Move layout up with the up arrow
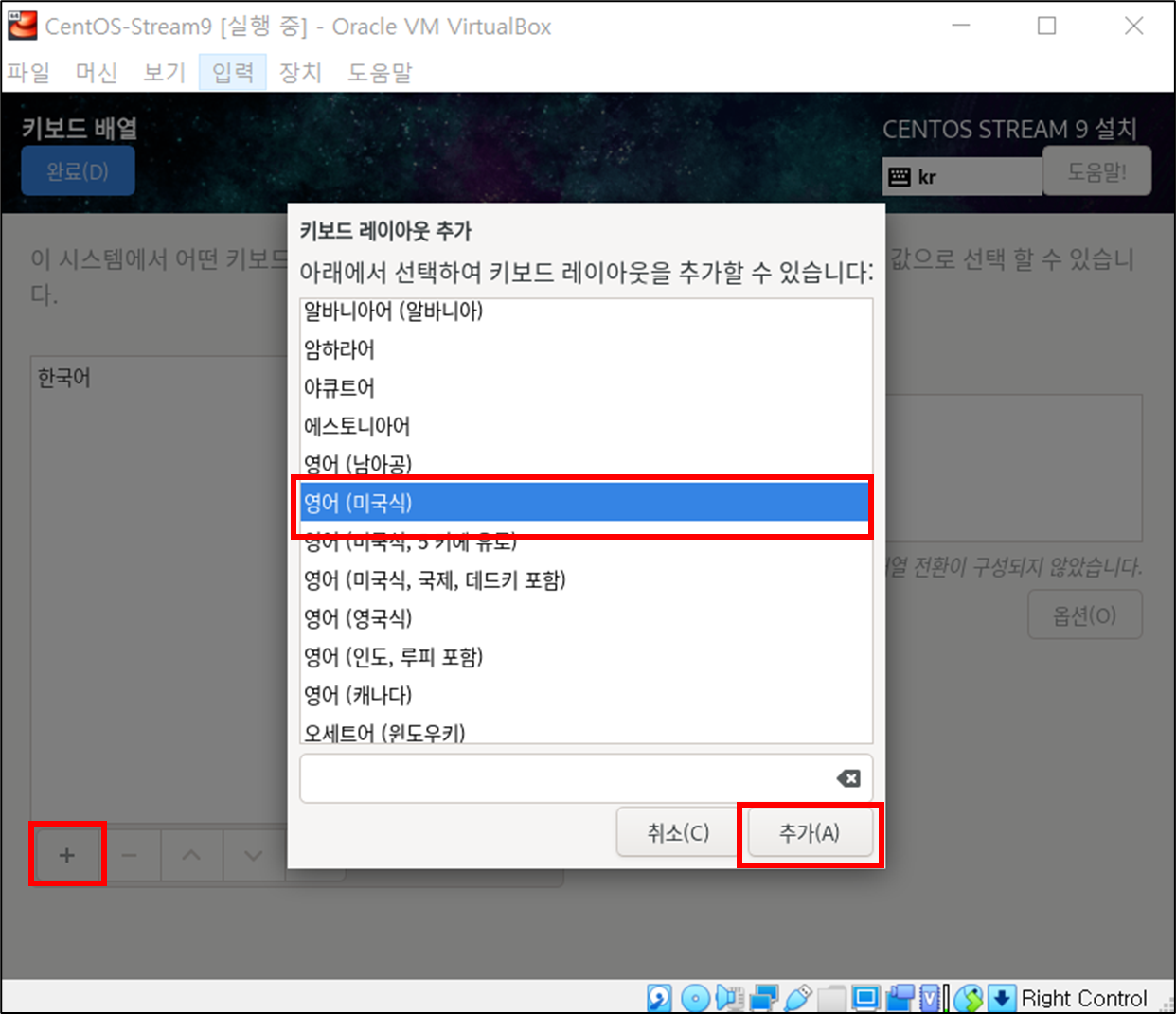 coord(191,855)
